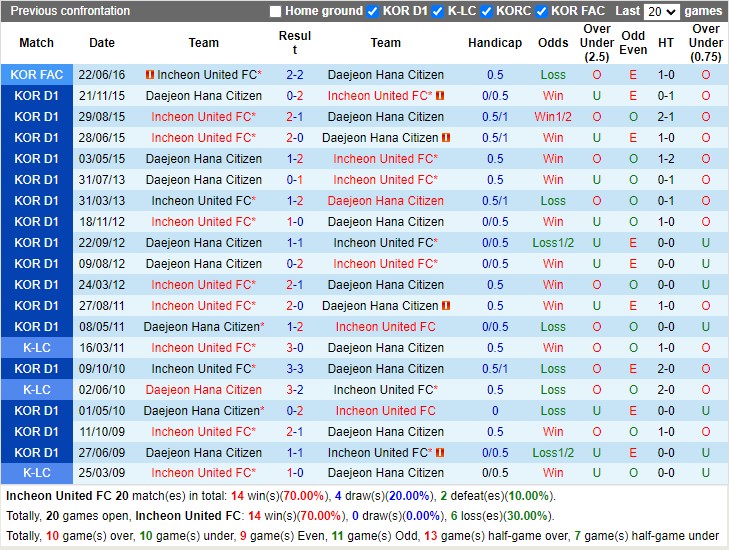Image resolution: width=729 pixels, height=550 pixels.
Task: Click the Handicap column header
Action: [495, 43]
